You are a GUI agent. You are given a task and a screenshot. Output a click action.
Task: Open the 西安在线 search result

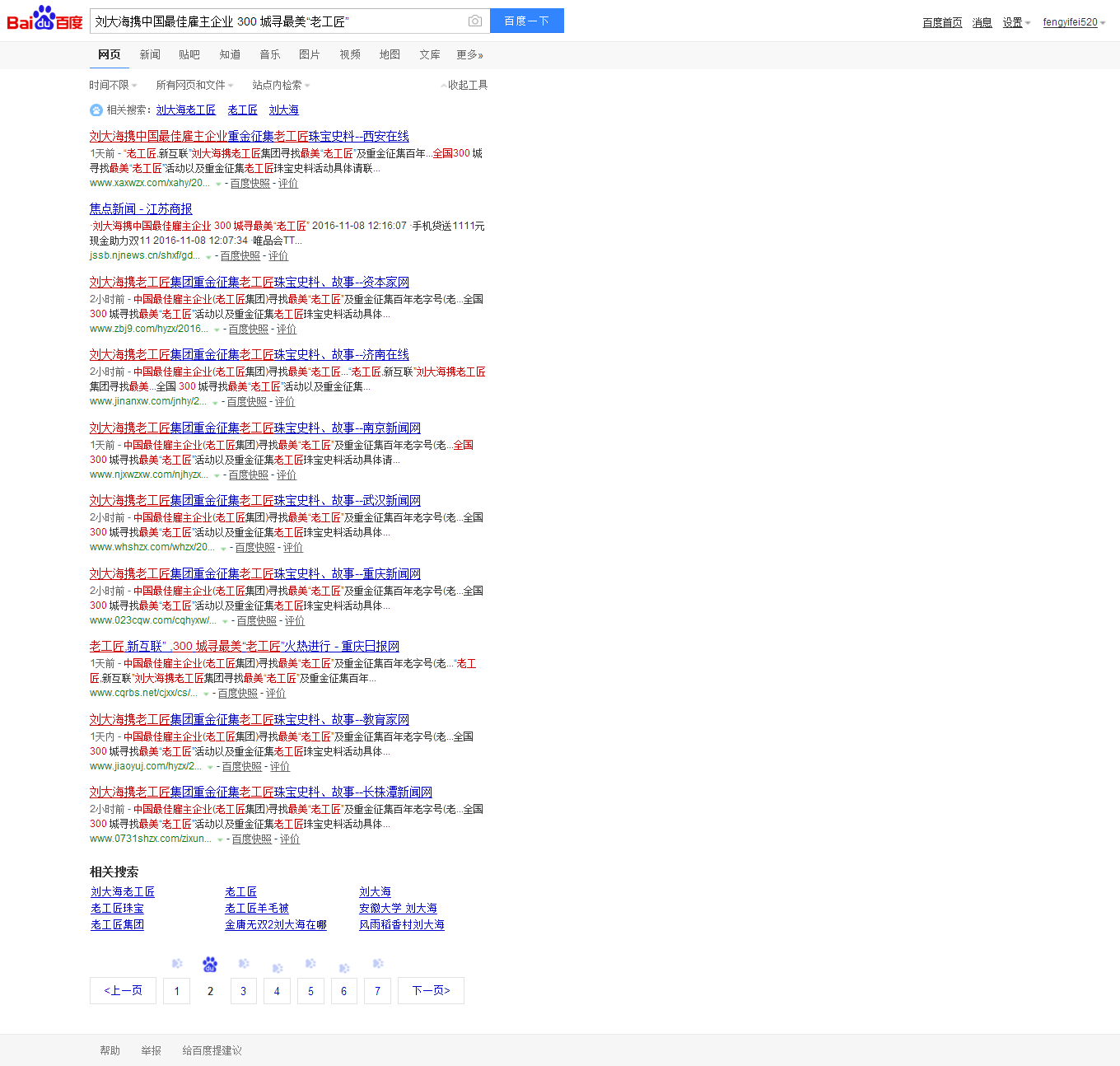point(250,137)
